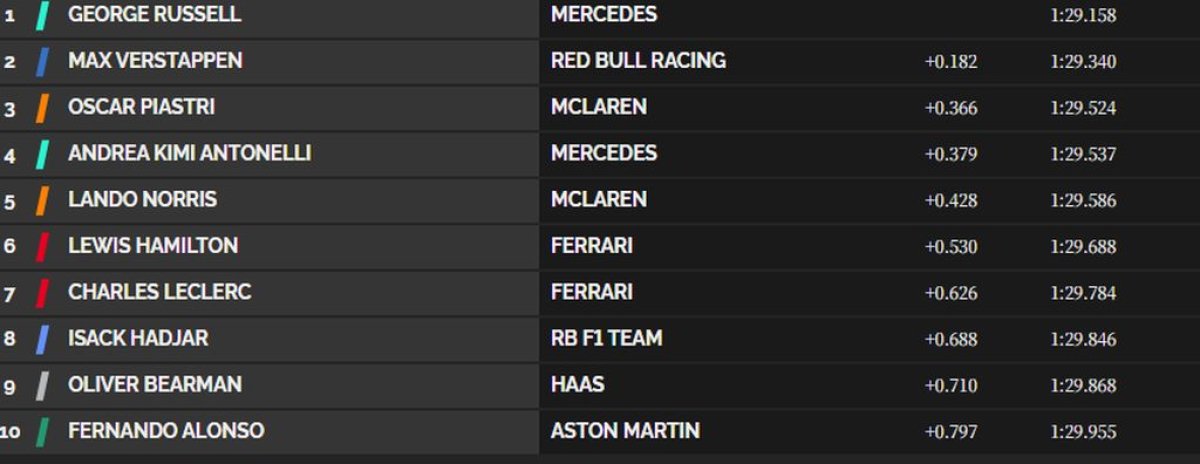Click the green team stripe beside Fernando Alonso
Viewport: 1200px width, 464px height.
(x=42, y=432)
